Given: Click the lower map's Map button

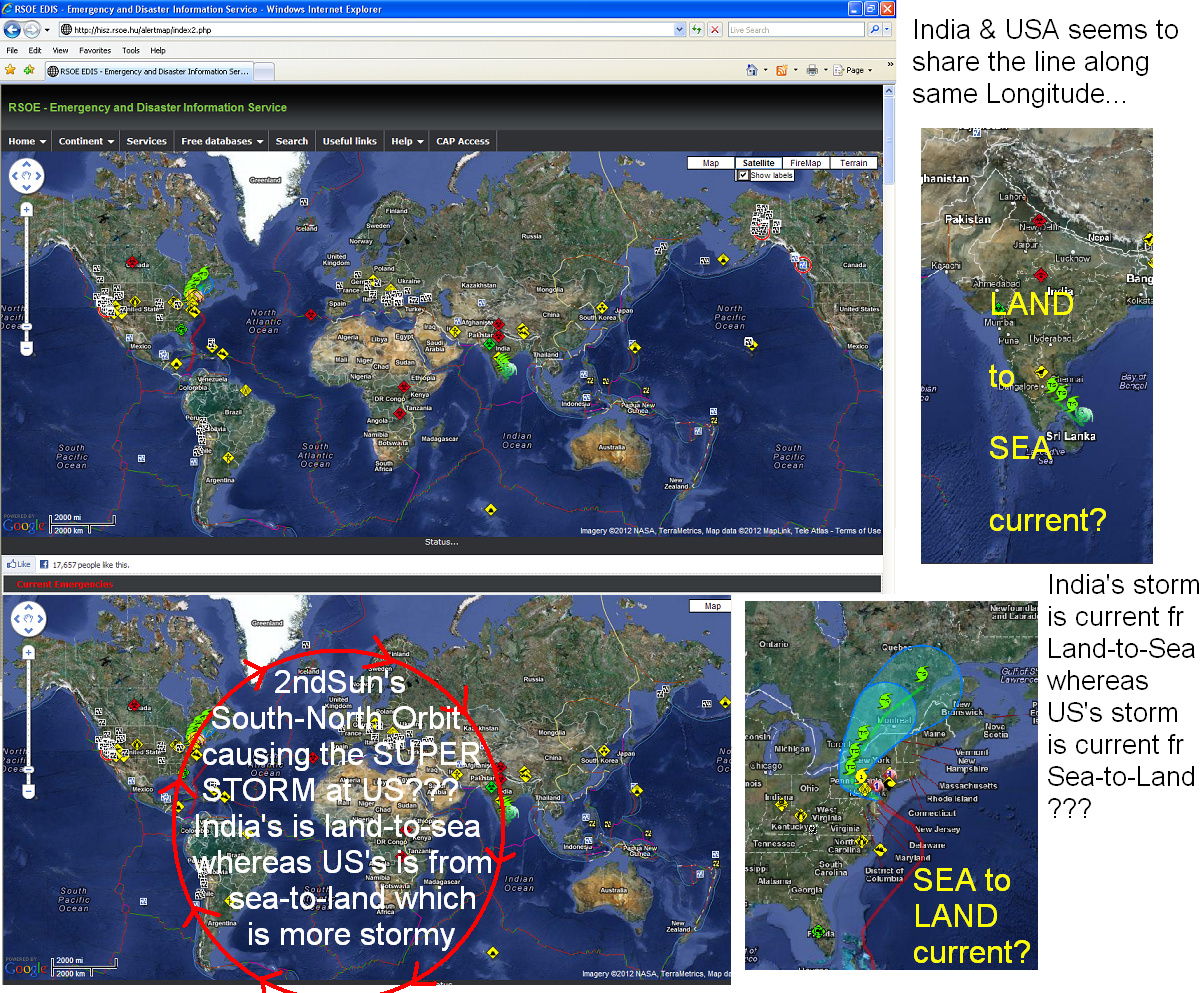Looking at the screenshot, I should 712,606.
